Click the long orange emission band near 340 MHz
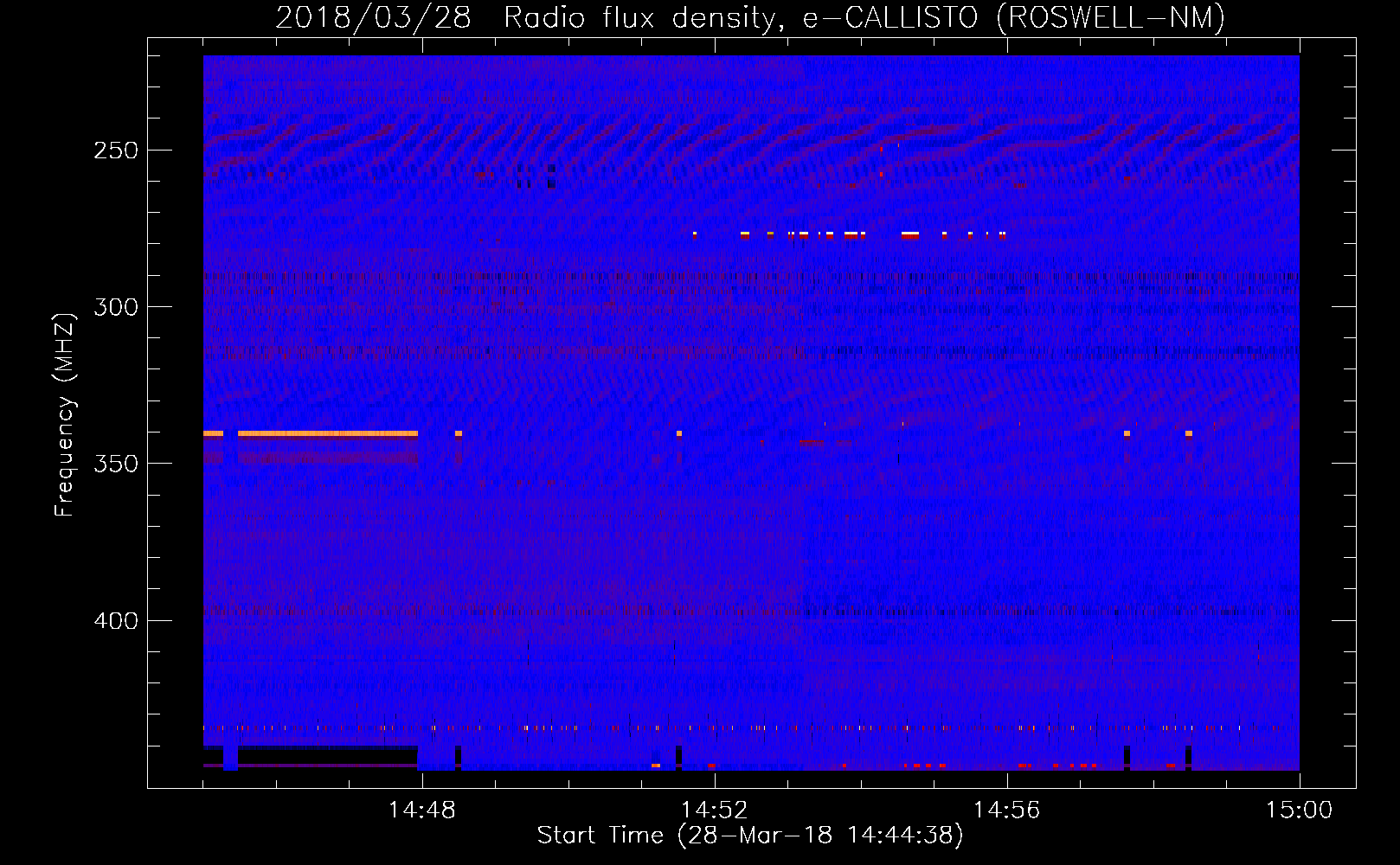The width and height of the screenshot is (1400, 865). click(328, 433)
